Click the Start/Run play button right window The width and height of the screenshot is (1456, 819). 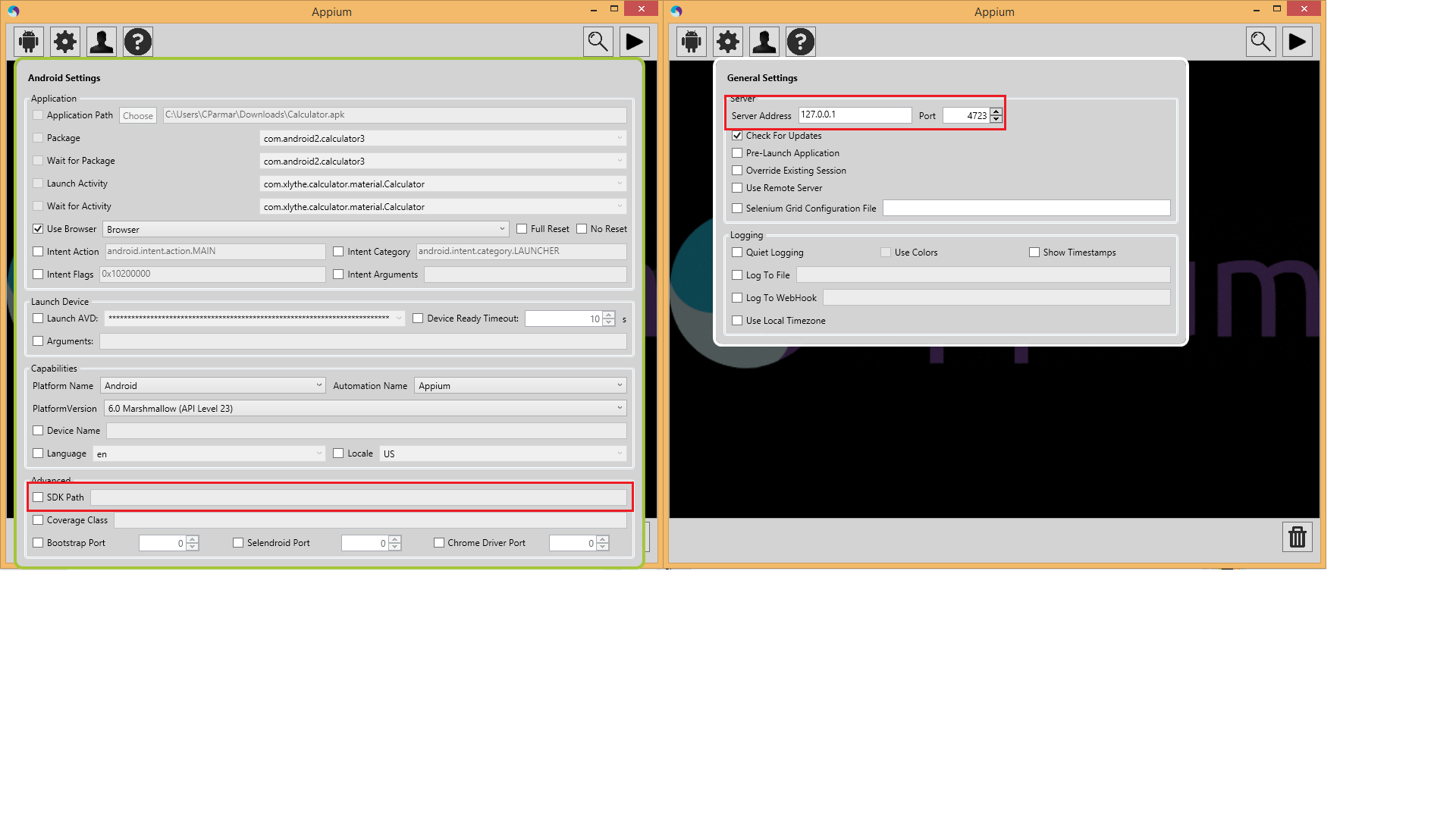click(x=1298, y=41)
